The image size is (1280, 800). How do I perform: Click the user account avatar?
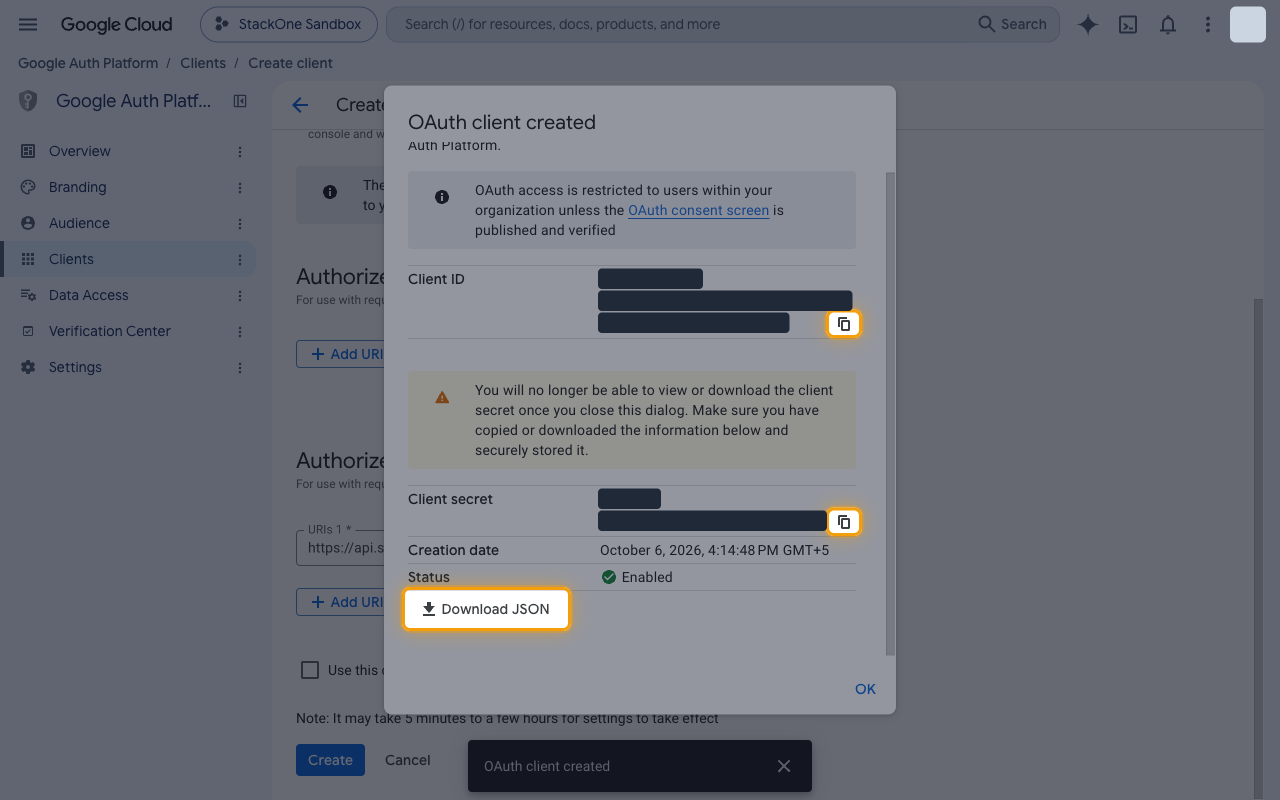click(1248, 24)
